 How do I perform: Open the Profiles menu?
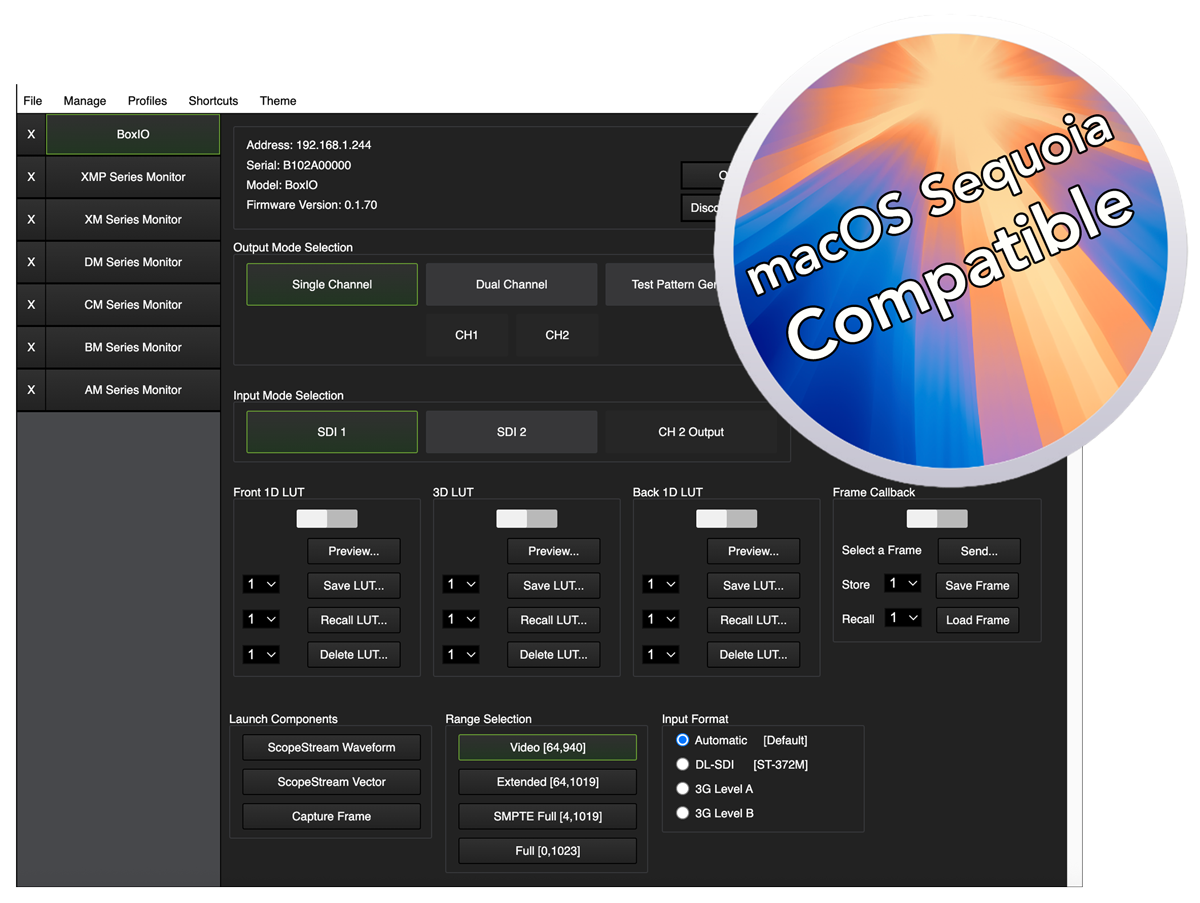[x=147, y=101]
